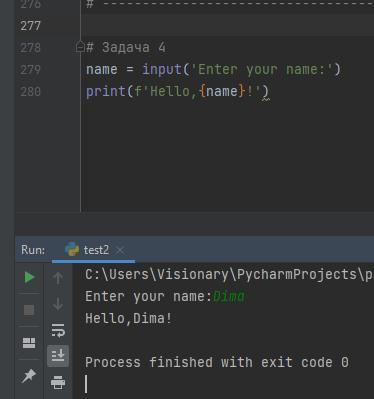Click the print call on line 280
The height and width of the screenshot is (399, 374).
click(105, 91)
